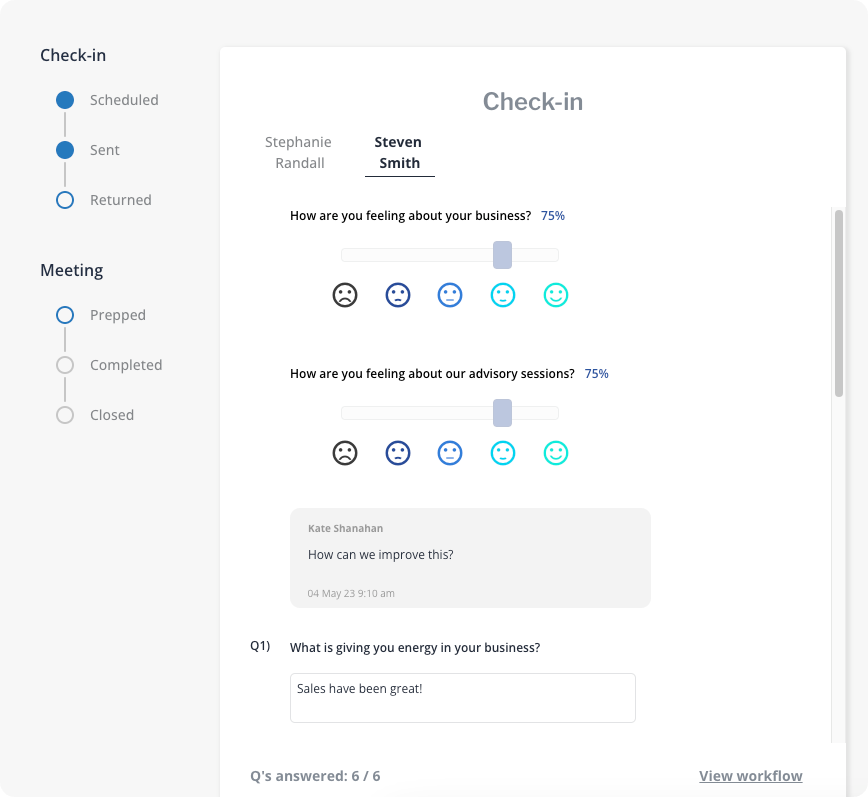Select the middle neutral smiley for advisory sessions

(450, 453)
